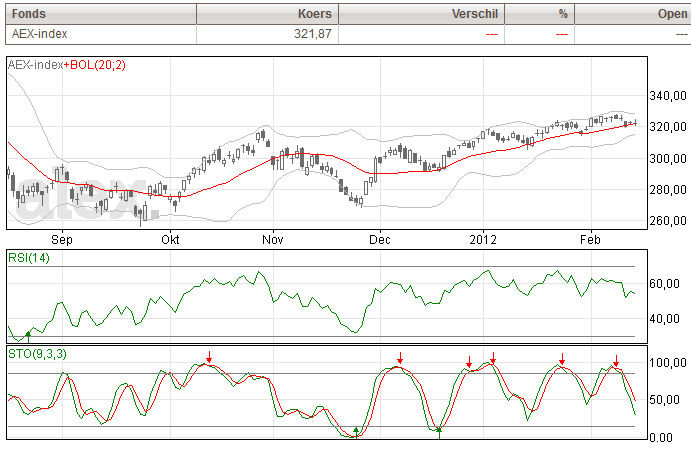Viewport: 691px width, 449px height.
Task: Click the stochastic 100,00 axis label
Action: pyautogui.click(x=668, y=363)
